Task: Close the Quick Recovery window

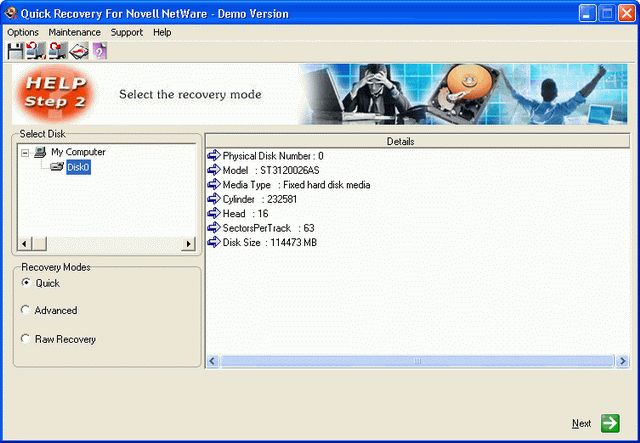Action: click(x=627, y=13)
